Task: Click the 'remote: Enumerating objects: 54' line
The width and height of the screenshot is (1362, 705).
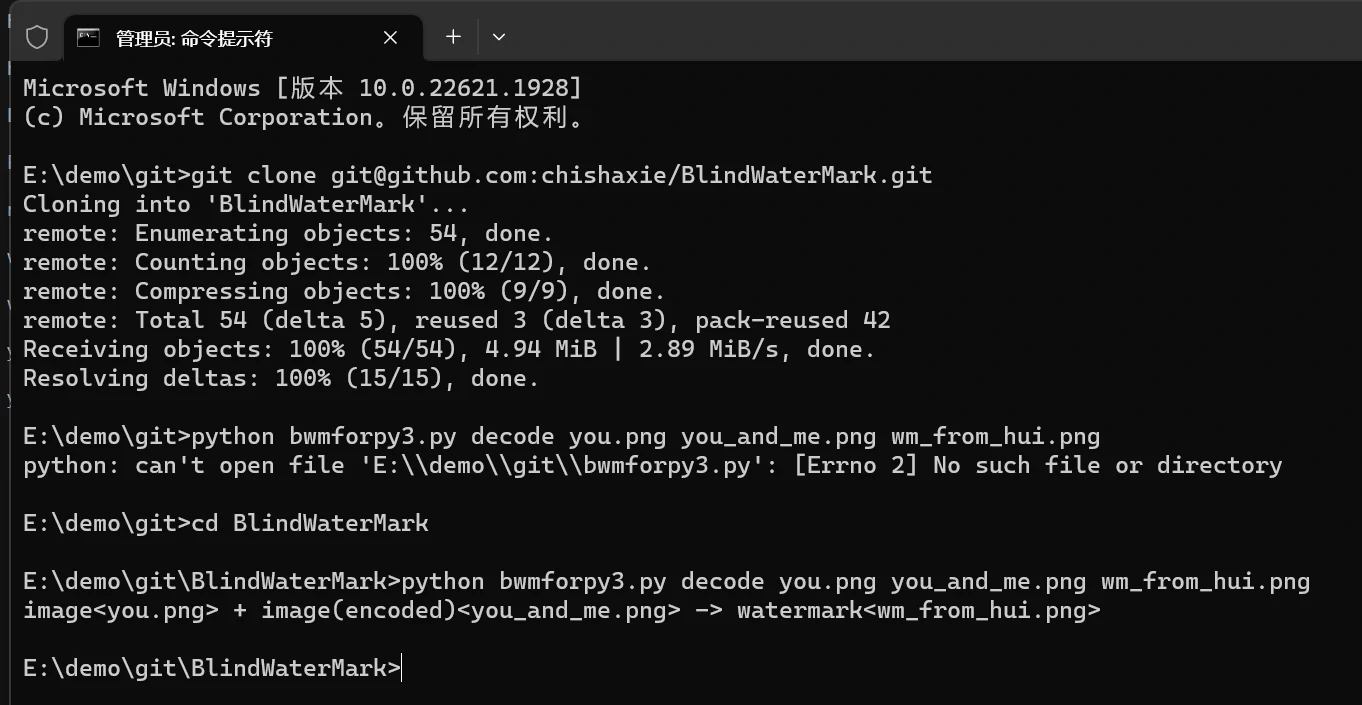Action: click(288, 233)
